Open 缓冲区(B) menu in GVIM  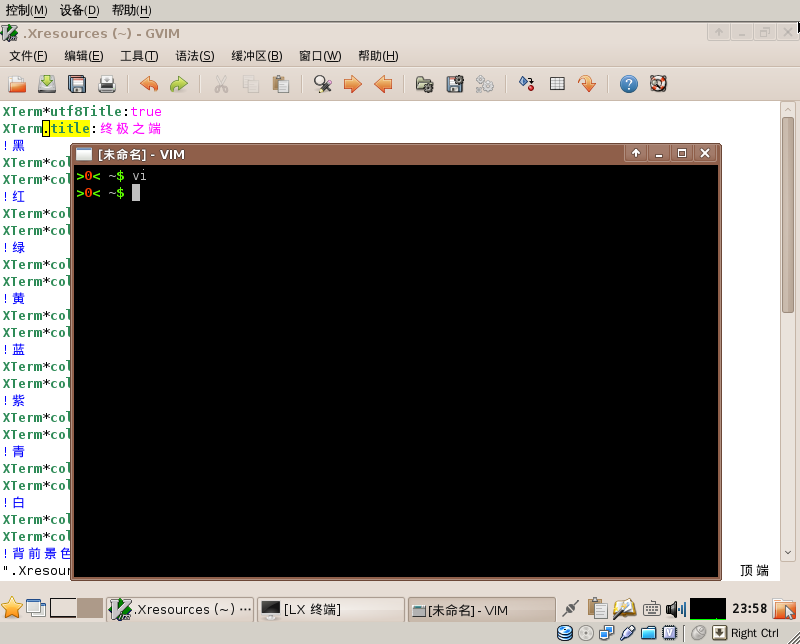click(257, 56)
